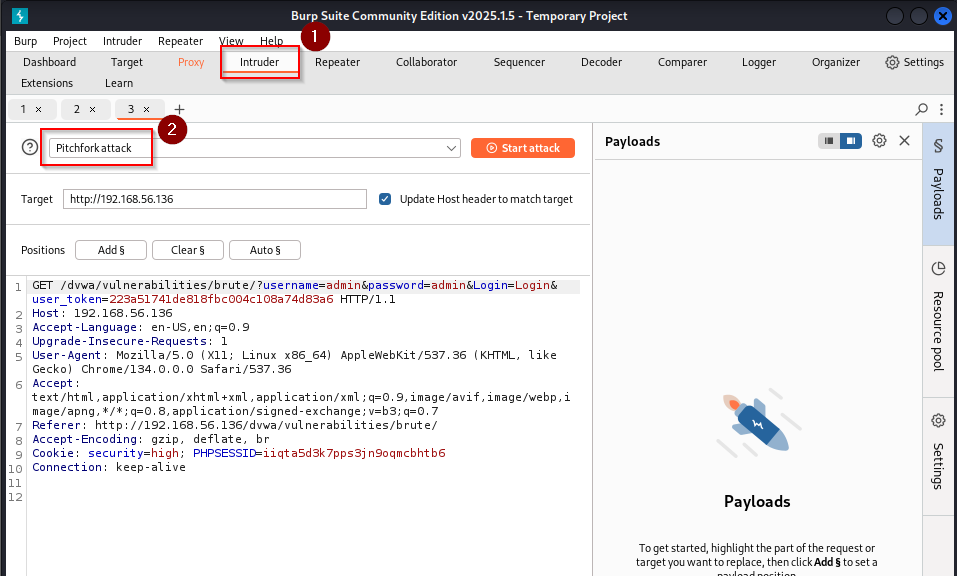
Task: Switch to the Collaborator tab
Action: point(427,62)
